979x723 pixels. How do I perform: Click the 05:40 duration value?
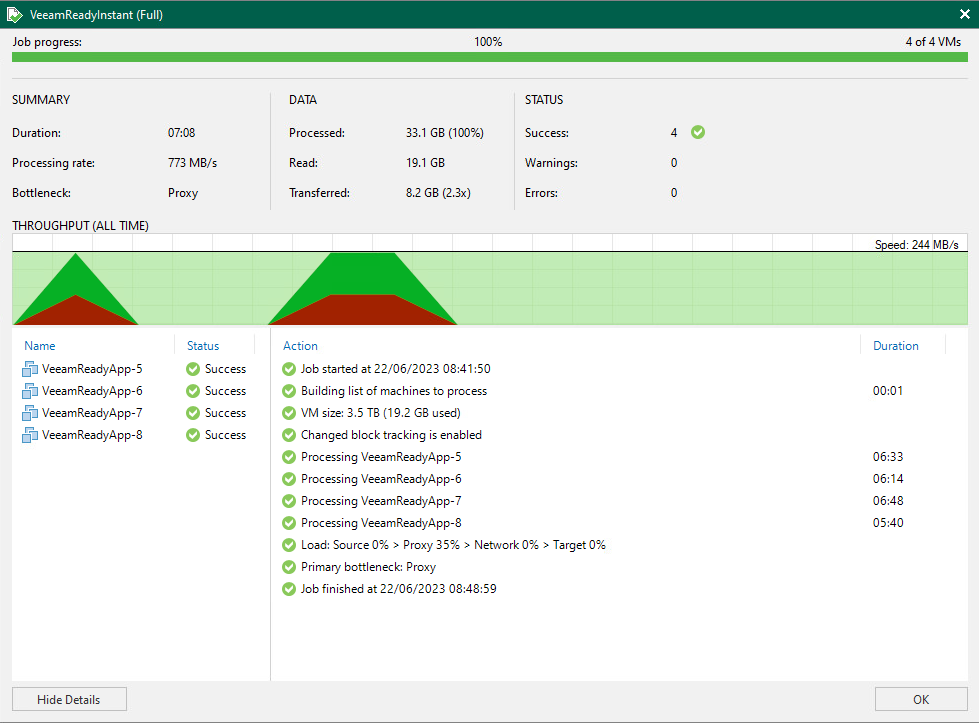888,523
